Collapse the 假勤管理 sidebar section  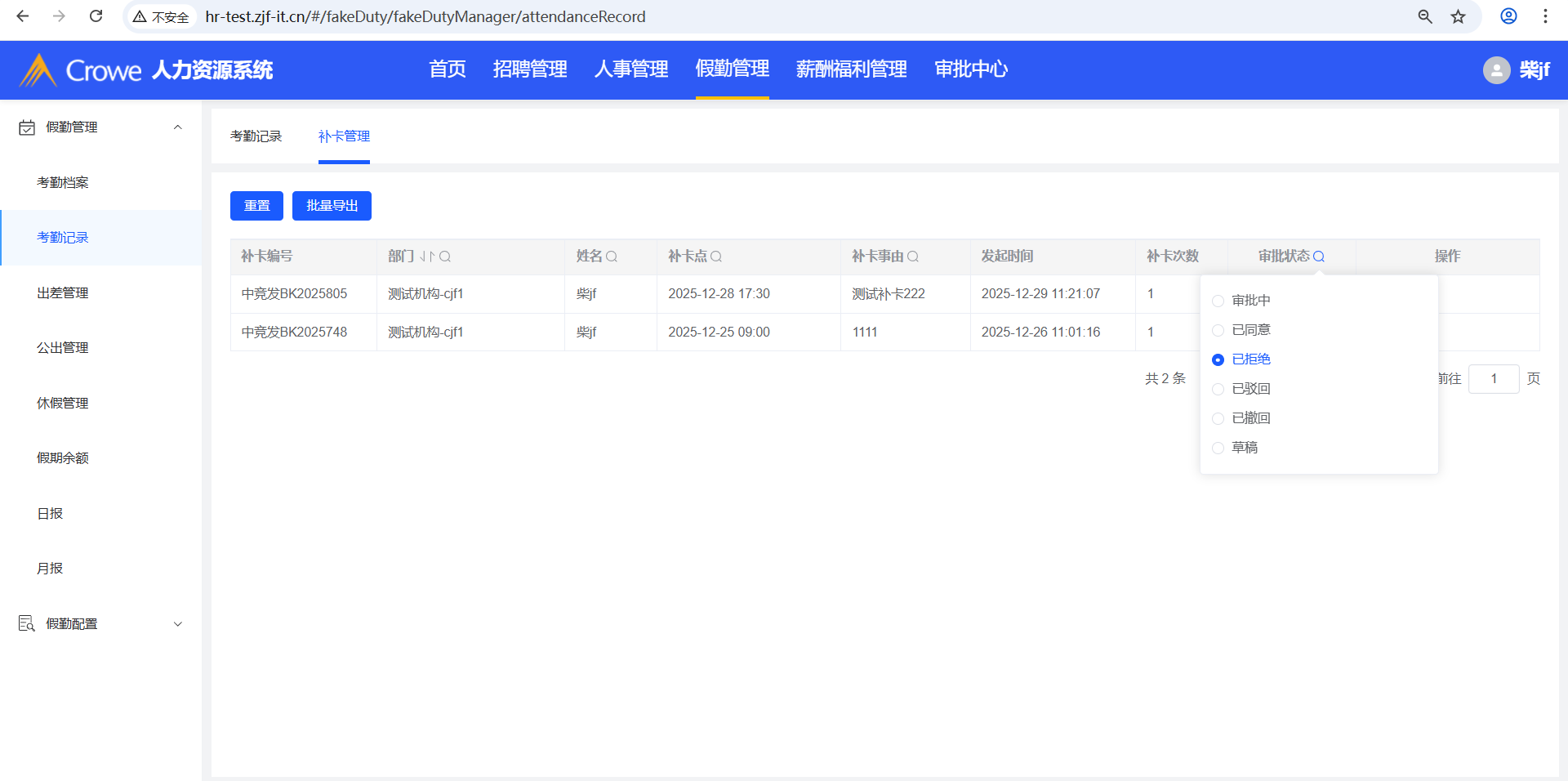point(177,127)
